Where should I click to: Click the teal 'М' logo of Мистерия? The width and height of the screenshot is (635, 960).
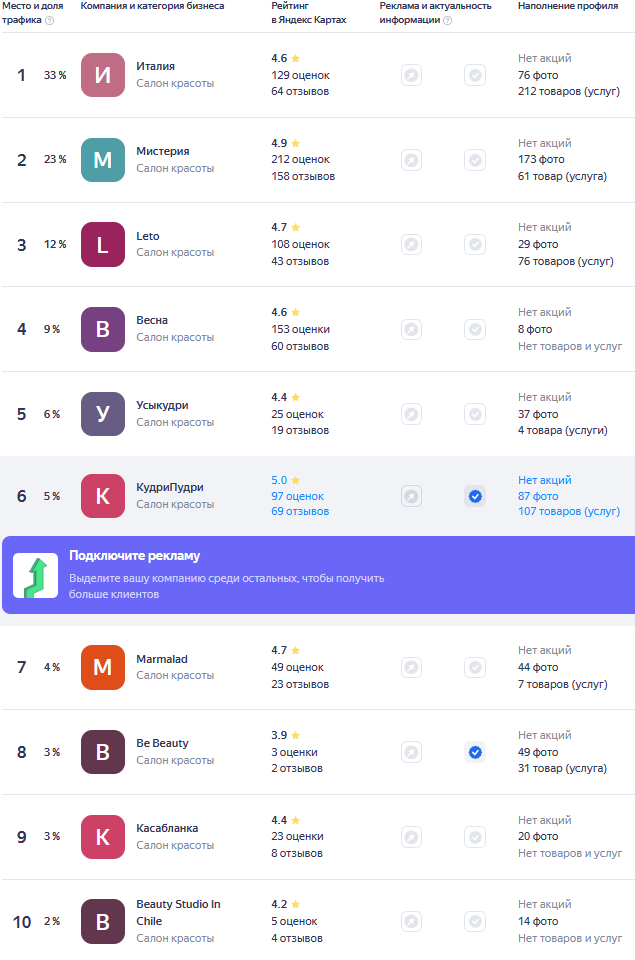(x=103, y=160)
